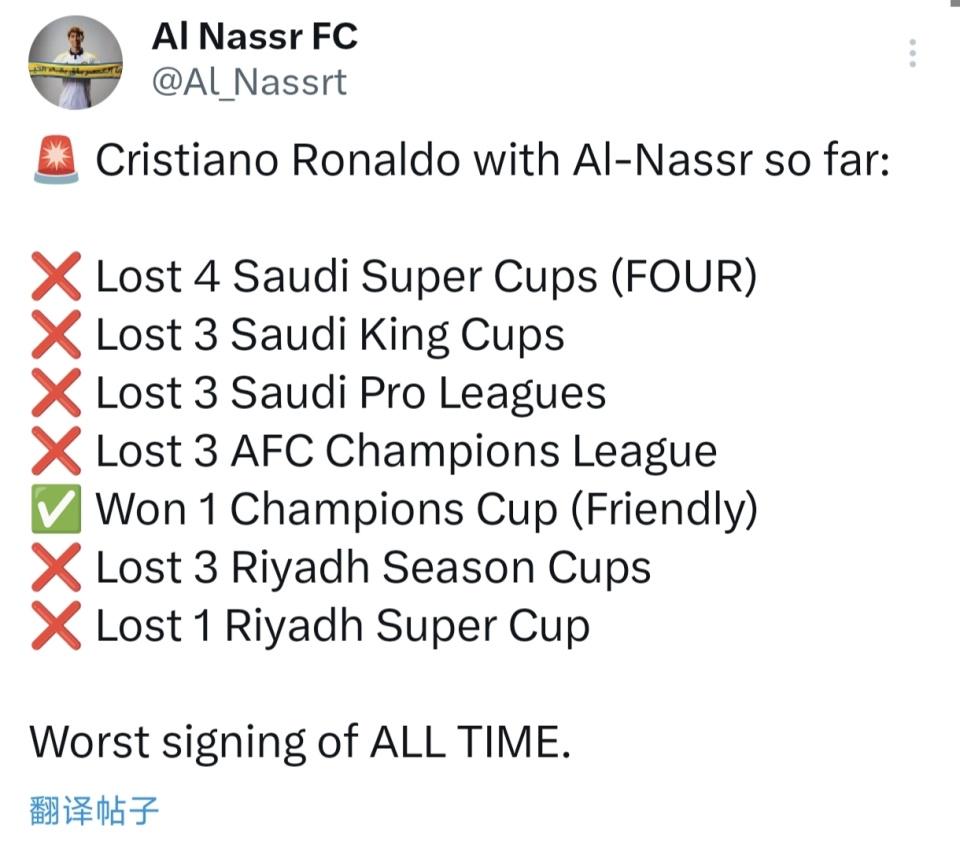
Task: Click the "Lost 3 AFC Champions League" text
Action: (x=406, y=451)
